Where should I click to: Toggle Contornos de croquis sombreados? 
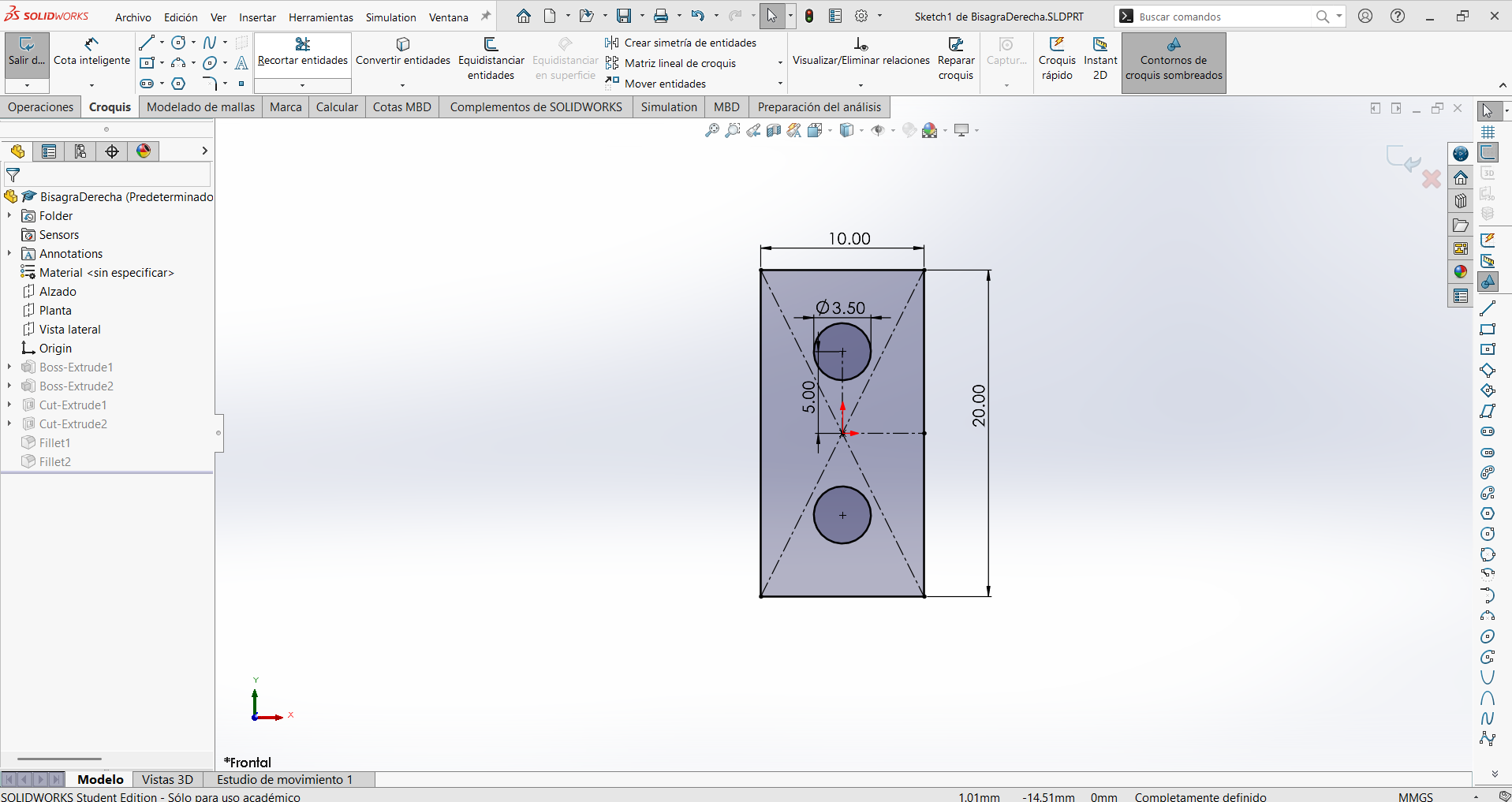pyautogui.click(x=1174, y=62)
